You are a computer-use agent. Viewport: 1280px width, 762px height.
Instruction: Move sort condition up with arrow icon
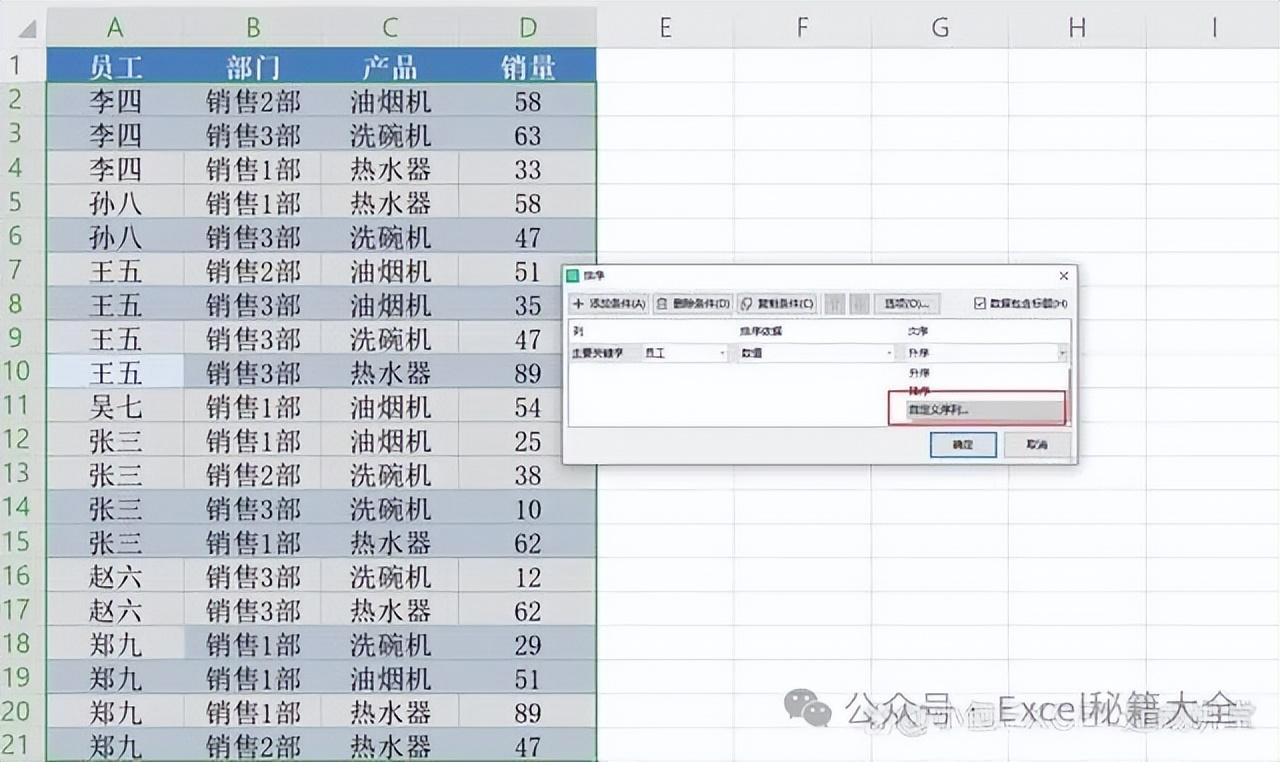pos(835,303)
